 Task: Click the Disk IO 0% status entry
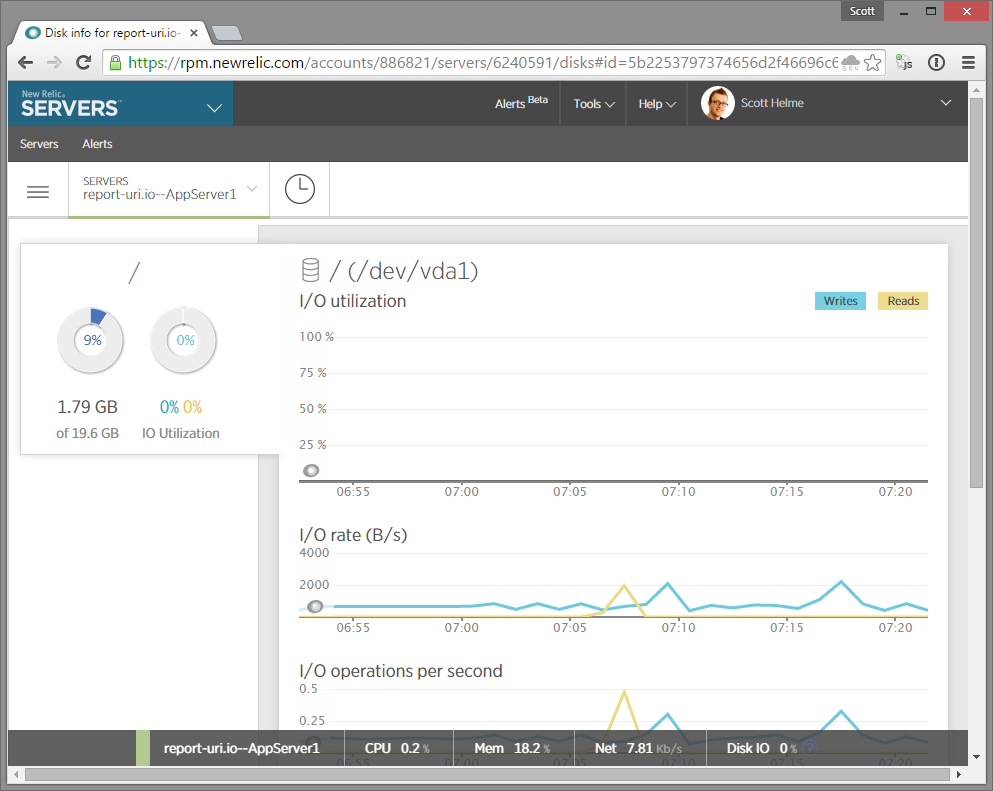coord(762,748)
